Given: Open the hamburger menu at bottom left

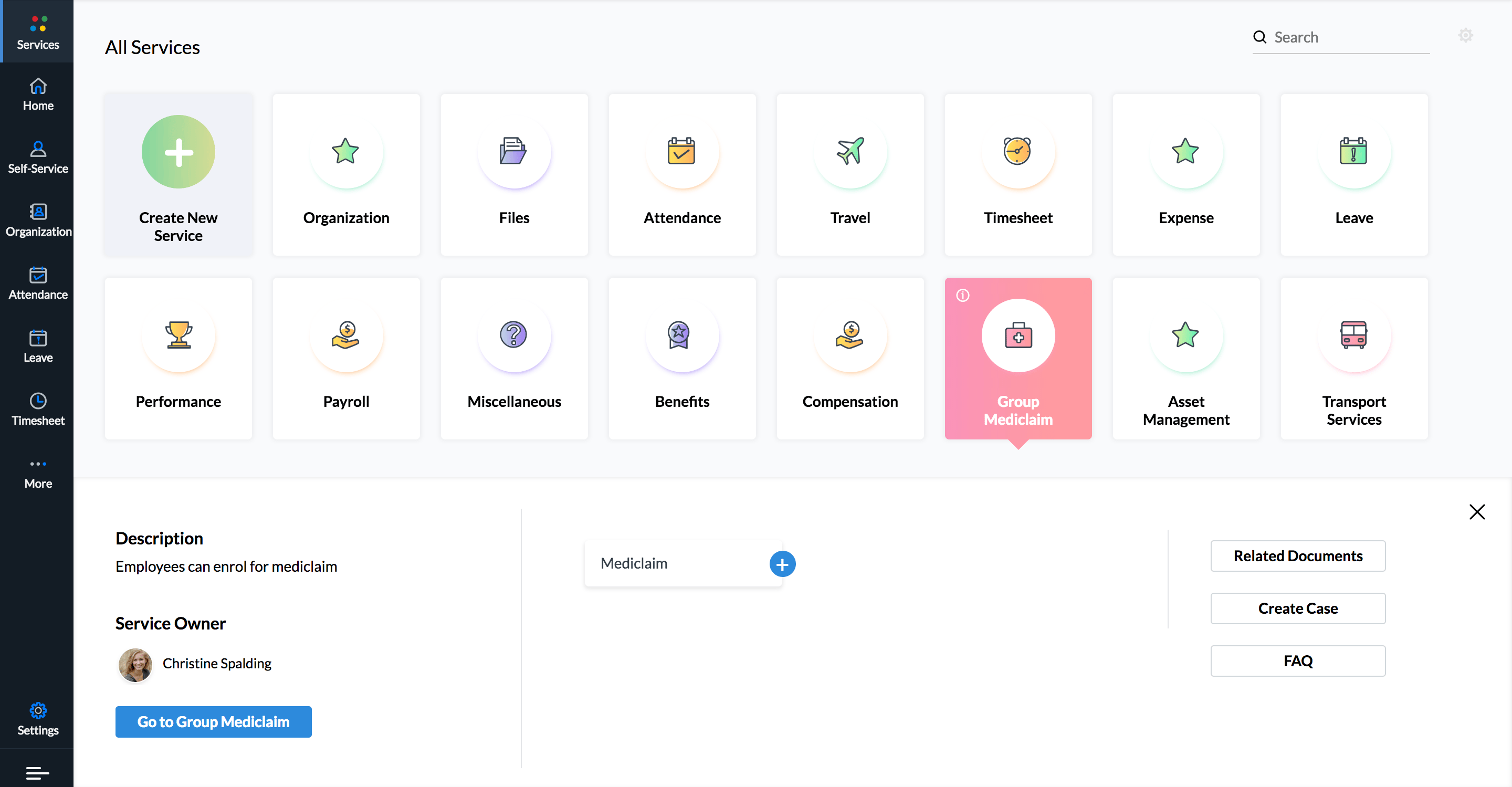Looking at the screenshot, I should pos(38,772).
